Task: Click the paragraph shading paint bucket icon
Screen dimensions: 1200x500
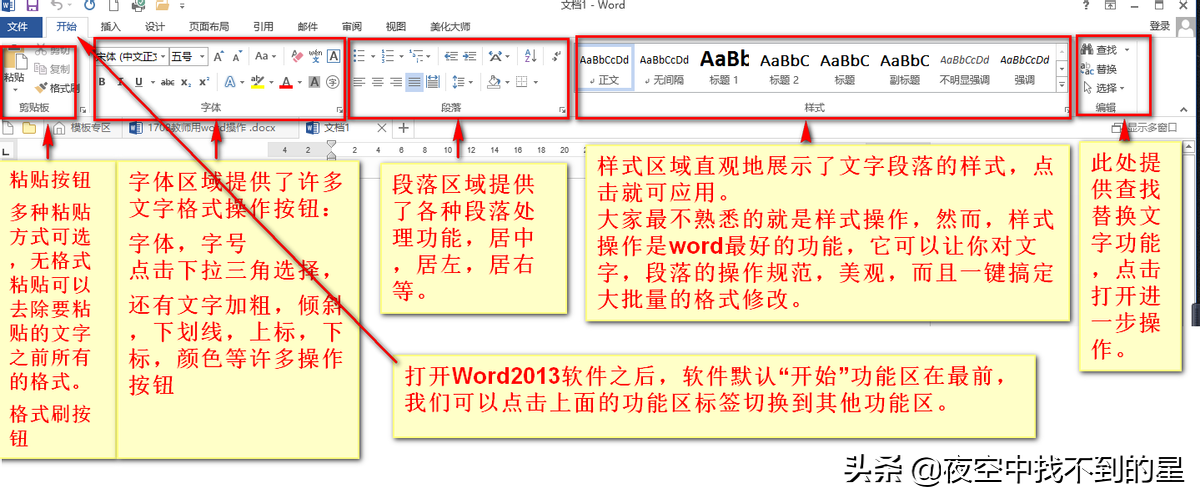Action: 493,82
